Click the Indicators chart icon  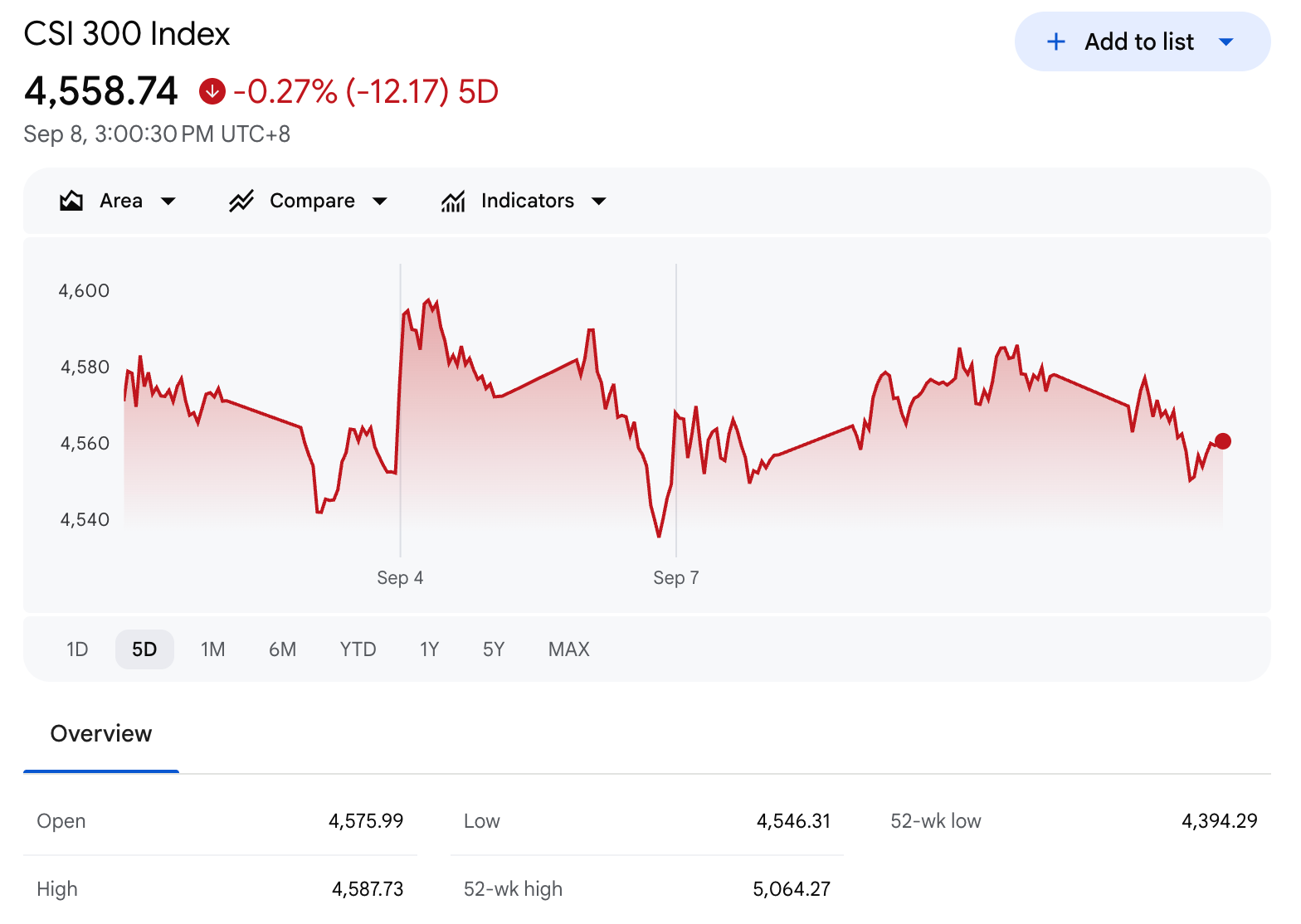pos(453,201)
